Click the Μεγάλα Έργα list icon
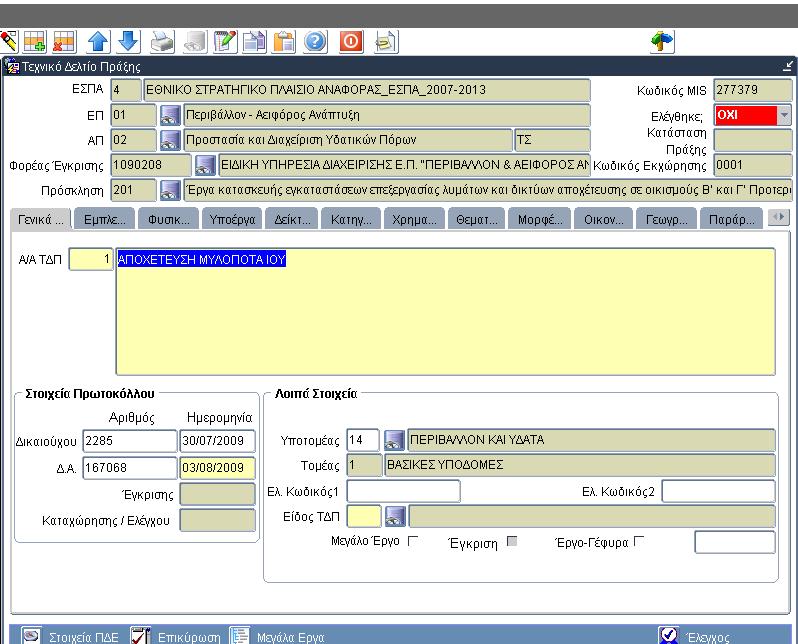Image resolution: width=798 pixels, height=644 pixels. click(x=240, y=636)
